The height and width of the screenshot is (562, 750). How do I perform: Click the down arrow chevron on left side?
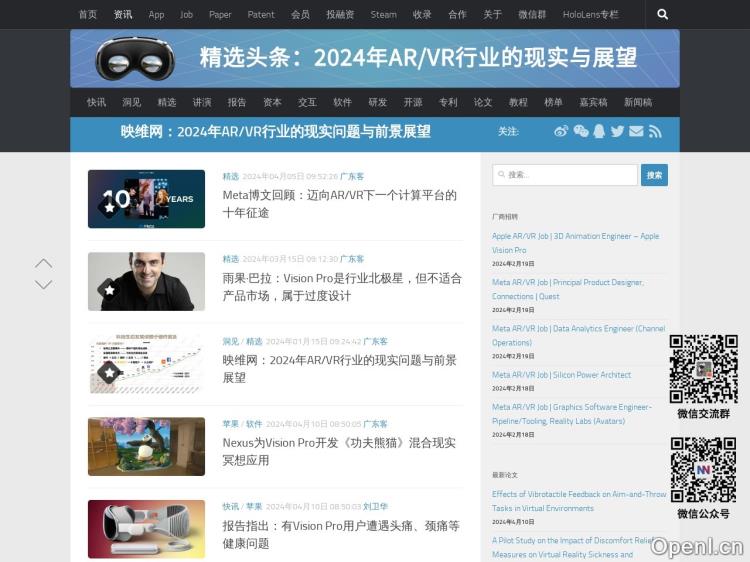click(x=43, y=285)
